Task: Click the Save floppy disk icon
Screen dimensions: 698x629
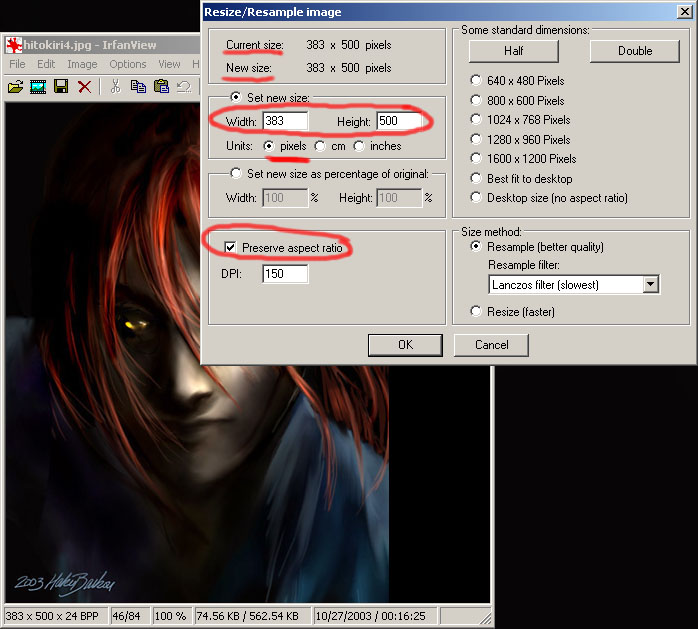Action: (61, 87)
